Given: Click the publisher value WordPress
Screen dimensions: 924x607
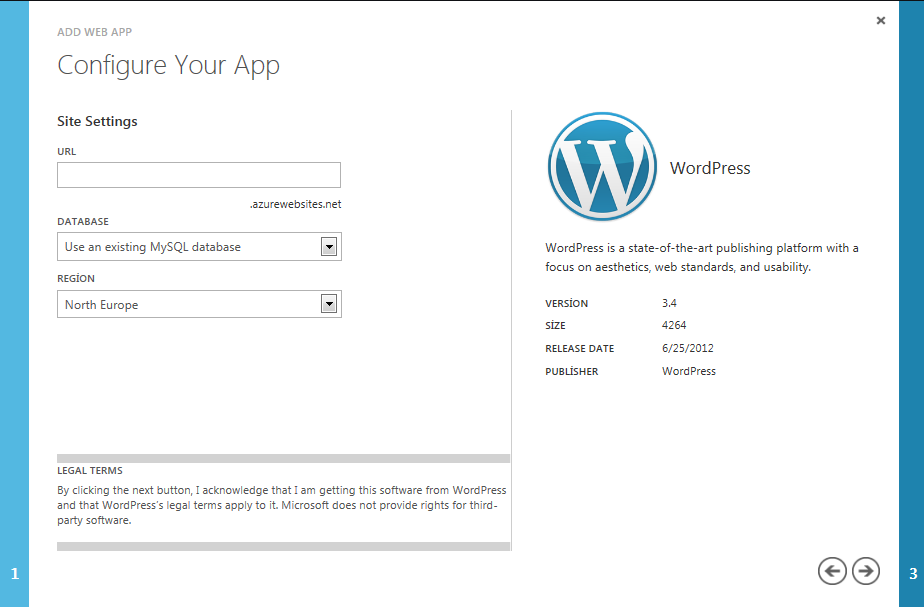Looking at the screenshot, I should pyautogui.click(x=689, y=371).
